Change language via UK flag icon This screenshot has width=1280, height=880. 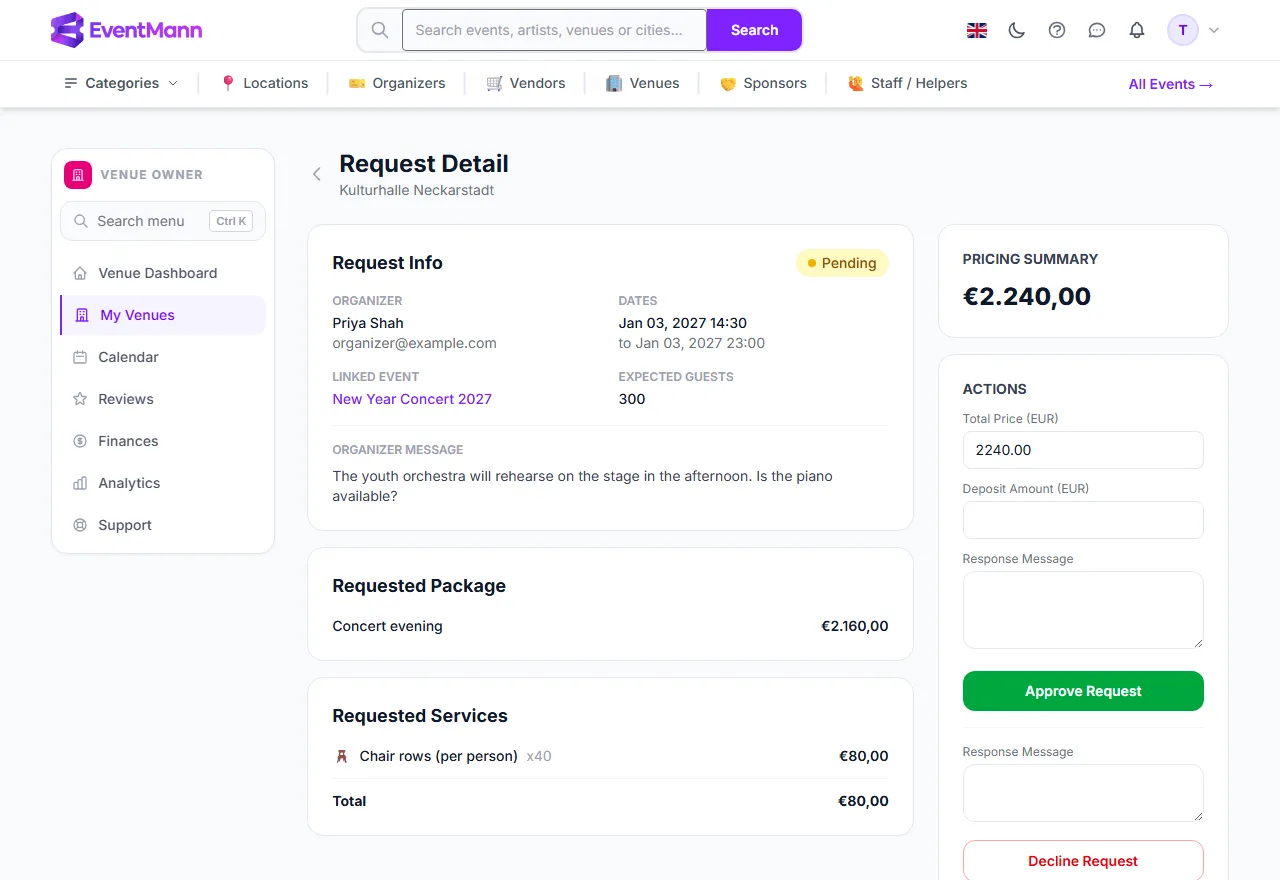coord(977,30)
